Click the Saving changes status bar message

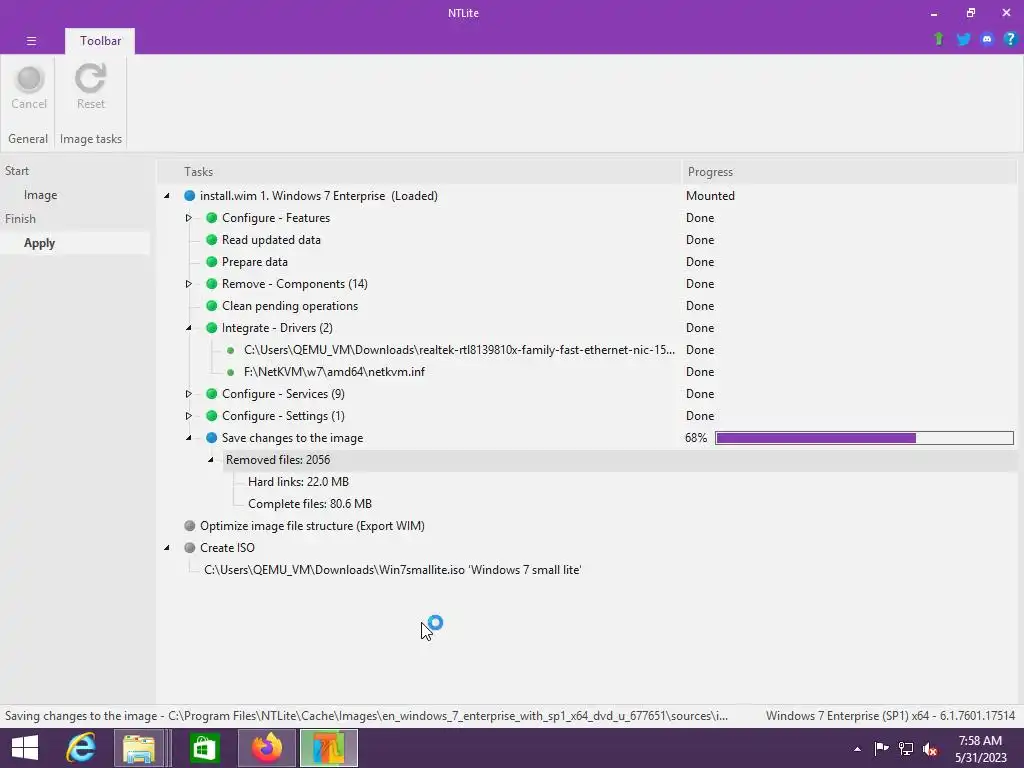(366, 716)
